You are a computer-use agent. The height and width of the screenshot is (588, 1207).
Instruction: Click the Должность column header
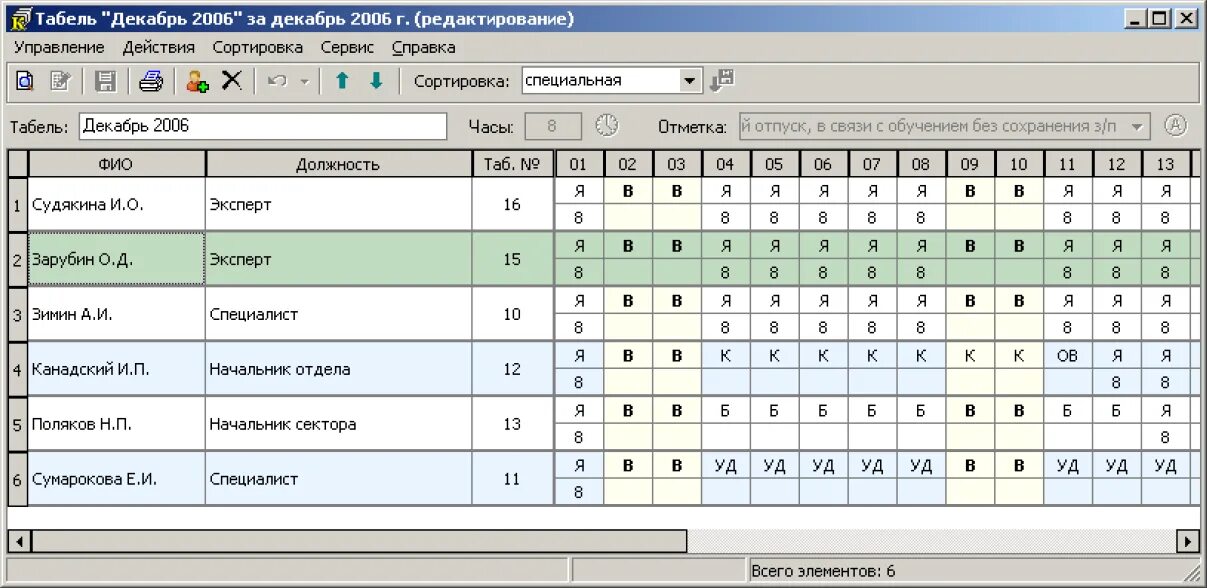(338, 164)
